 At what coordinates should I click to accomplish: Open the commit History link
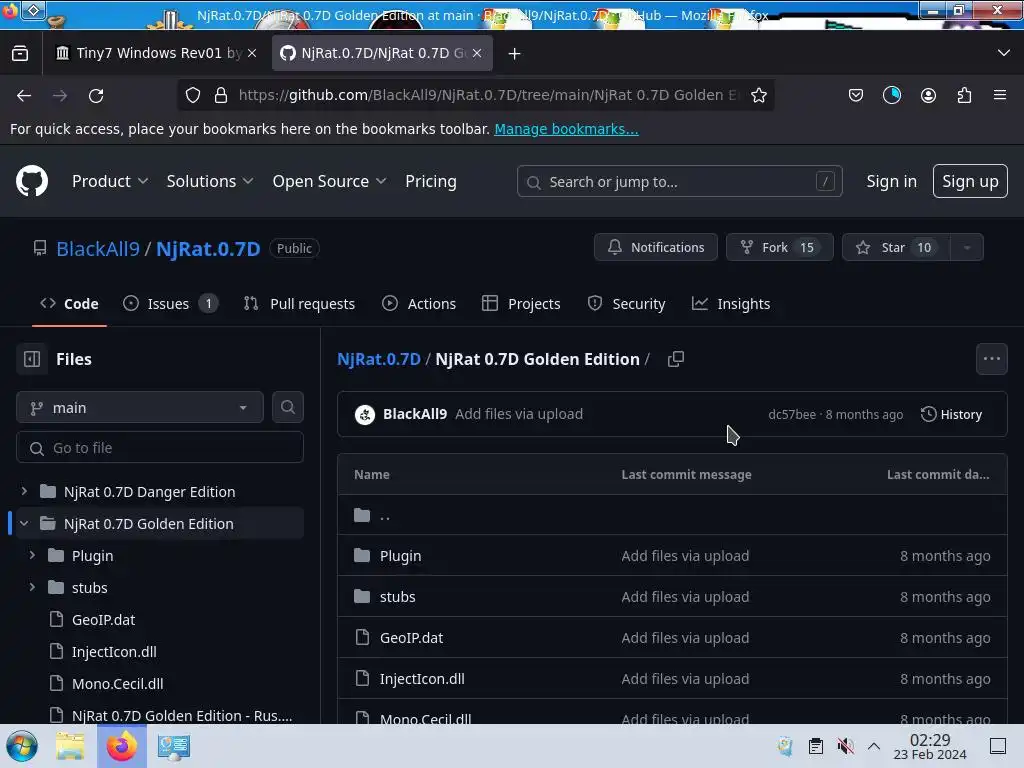pyautogui.click(x=952, y=414)
